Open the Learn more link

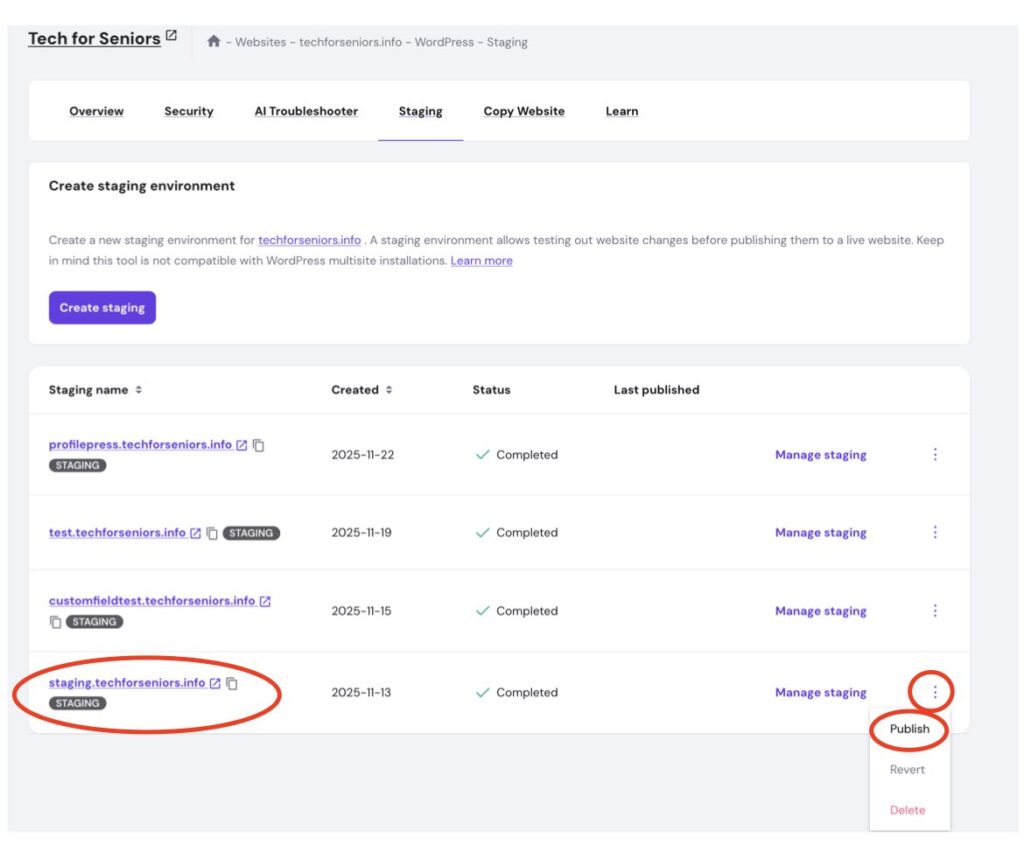pyautogui.click(x=481, y=261)
